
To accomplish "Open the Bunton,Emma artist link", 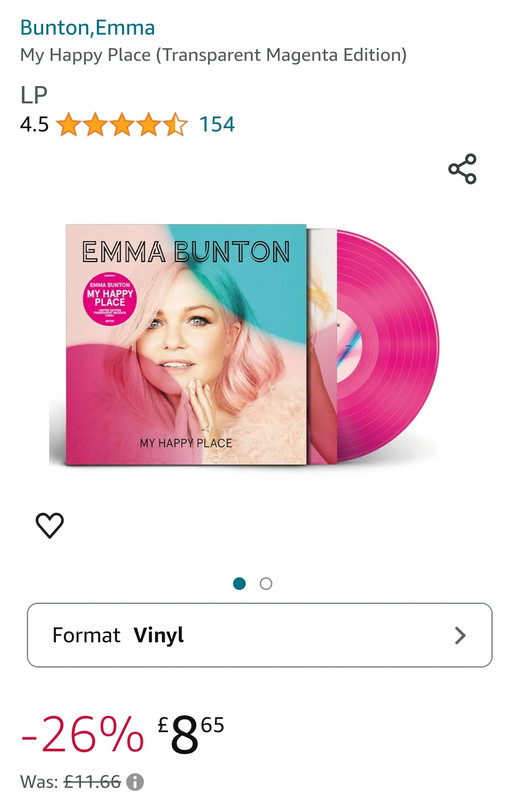I will point(87,28).
